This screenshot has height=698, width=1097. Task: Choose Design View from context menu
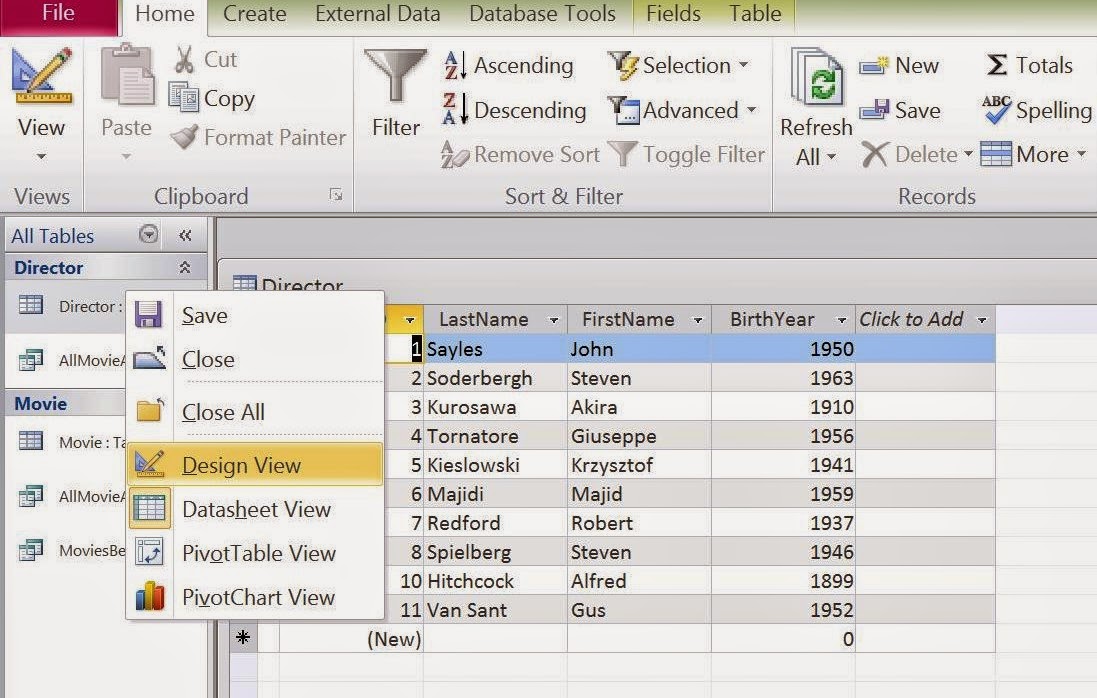pos(240,465)
